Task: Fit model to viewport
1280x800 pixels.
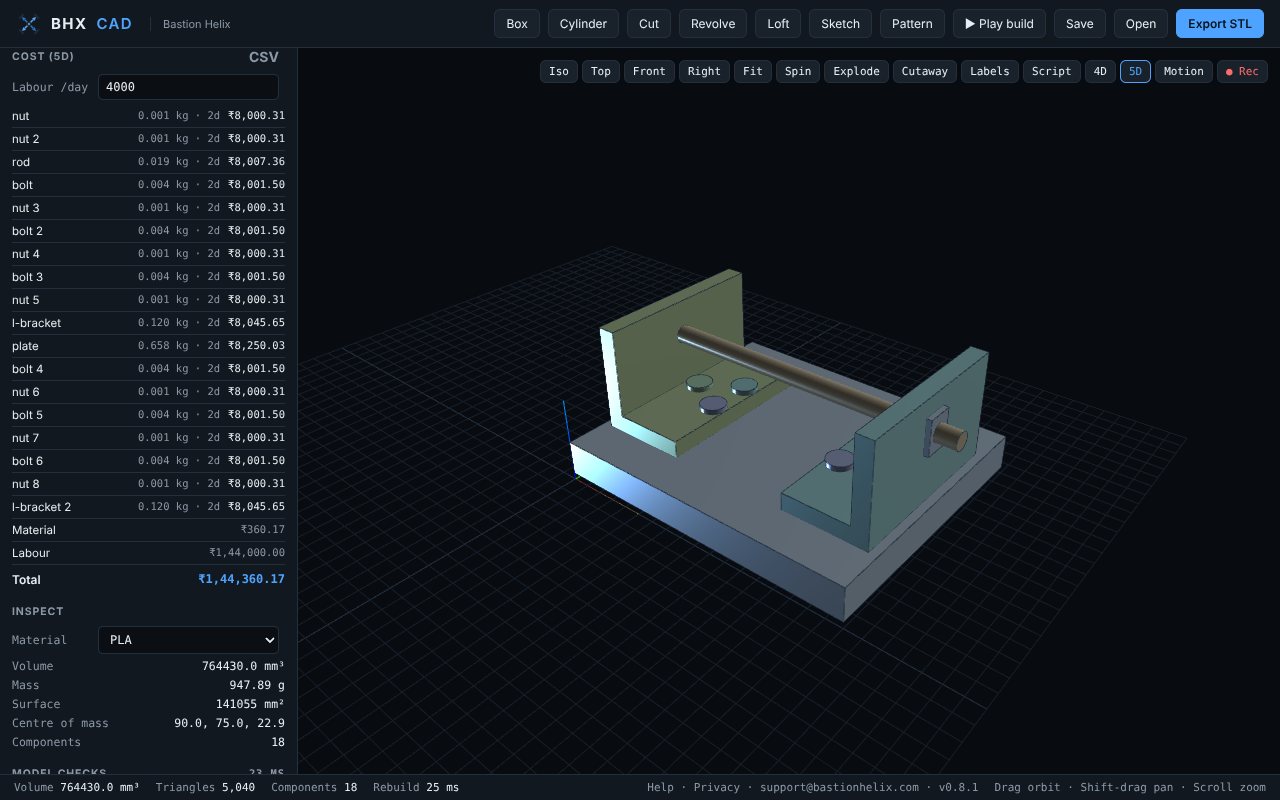Action: [x=753, y=71]
